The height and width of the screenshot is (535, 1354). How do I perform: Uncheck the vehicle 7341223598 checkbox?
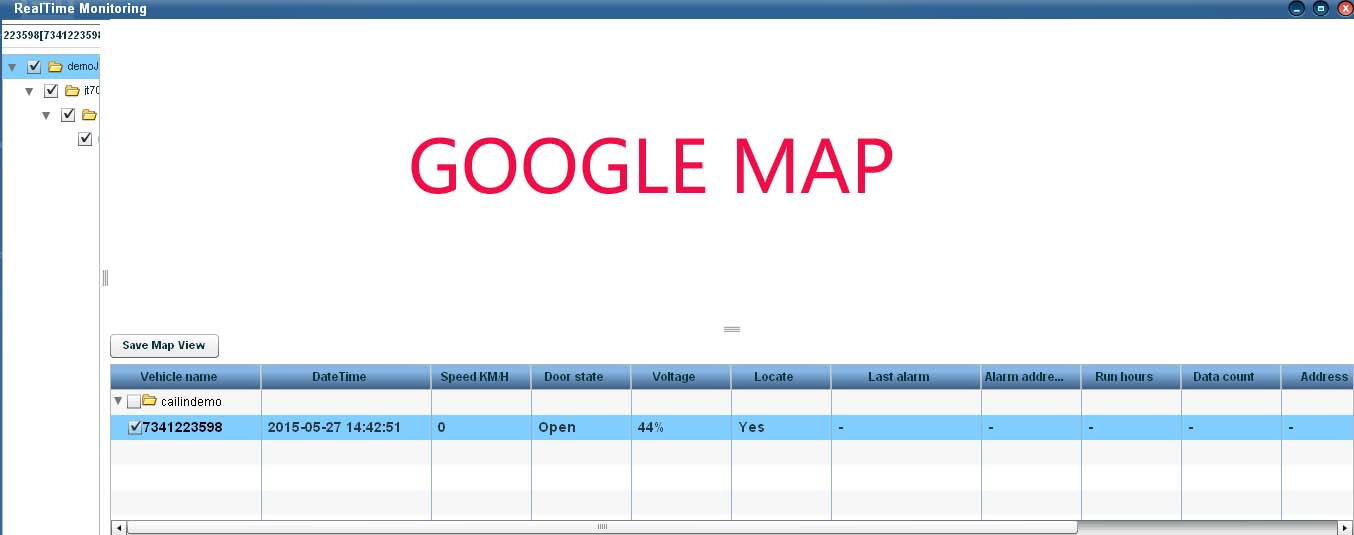pos(135,427)
